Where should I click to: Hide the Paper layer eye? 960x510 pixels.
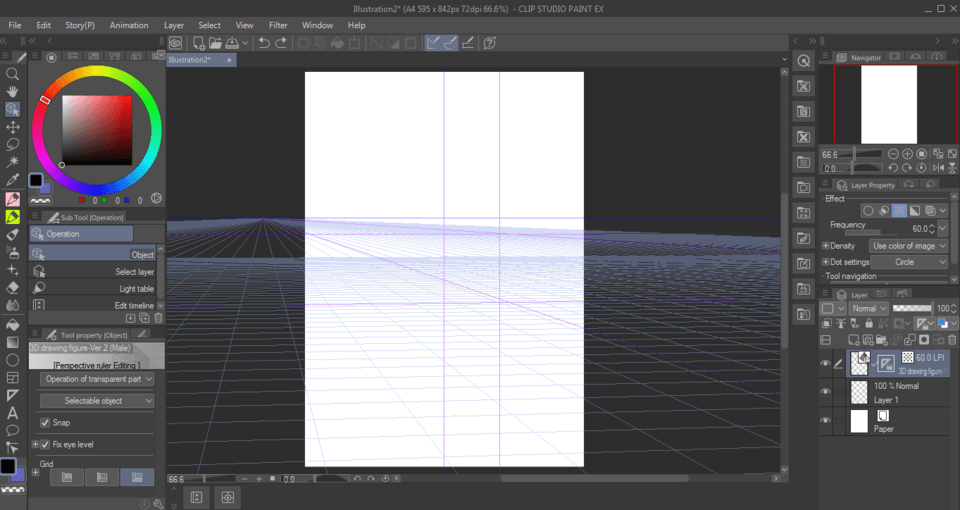tap(825, 421)
